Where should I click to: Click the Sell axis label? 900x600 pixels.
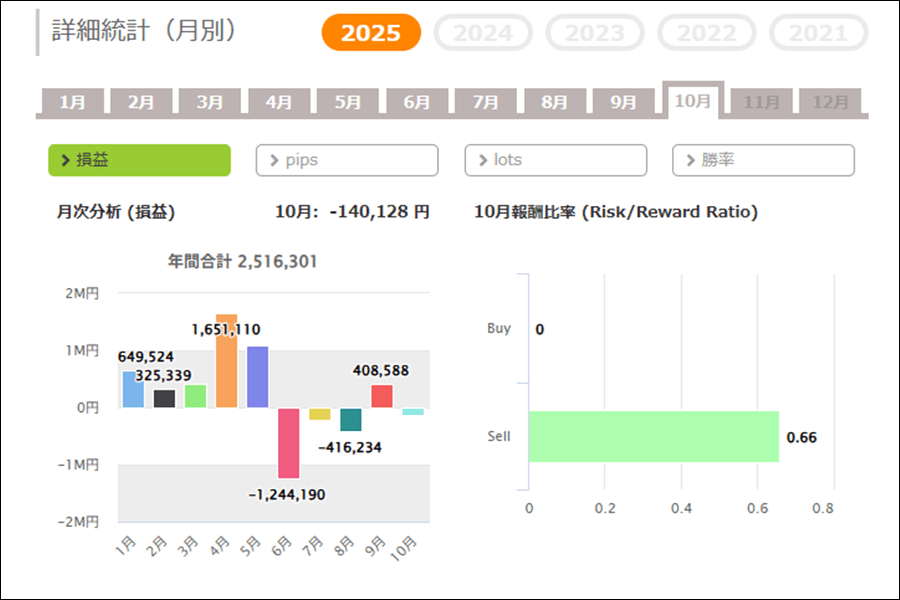499,436
